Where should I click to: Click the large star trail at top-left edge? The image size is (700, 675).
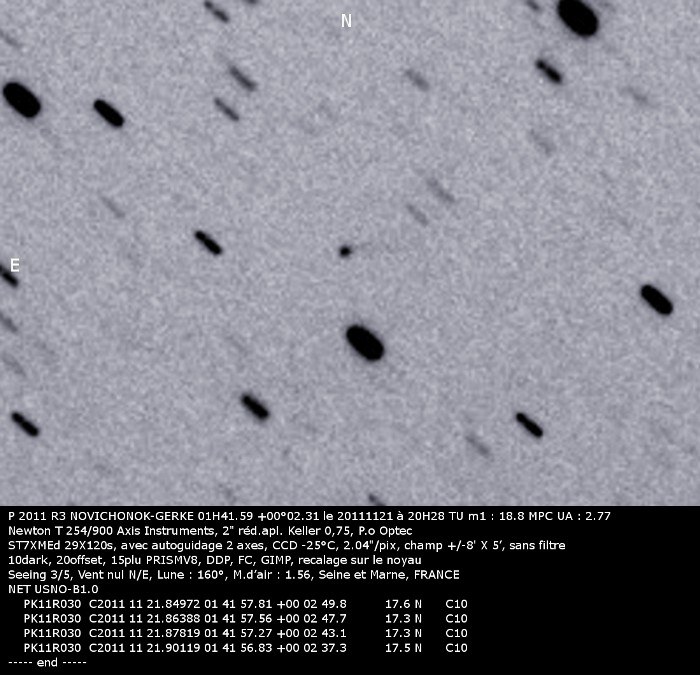pos(21,99)
